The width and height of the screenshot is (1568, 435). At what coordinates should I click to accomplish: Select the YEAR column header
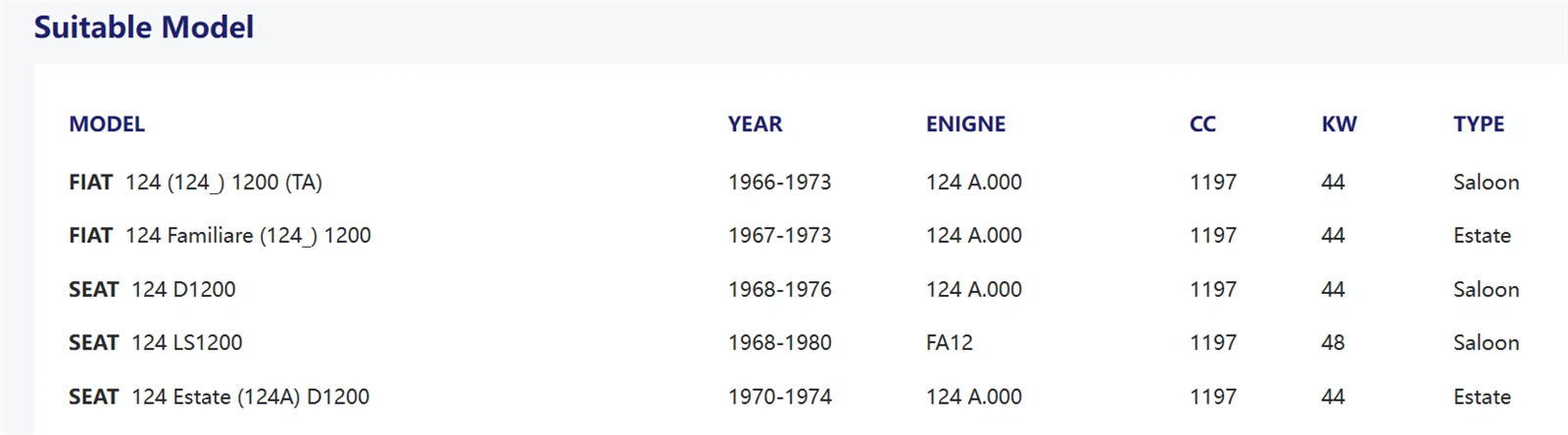[755, 124]
